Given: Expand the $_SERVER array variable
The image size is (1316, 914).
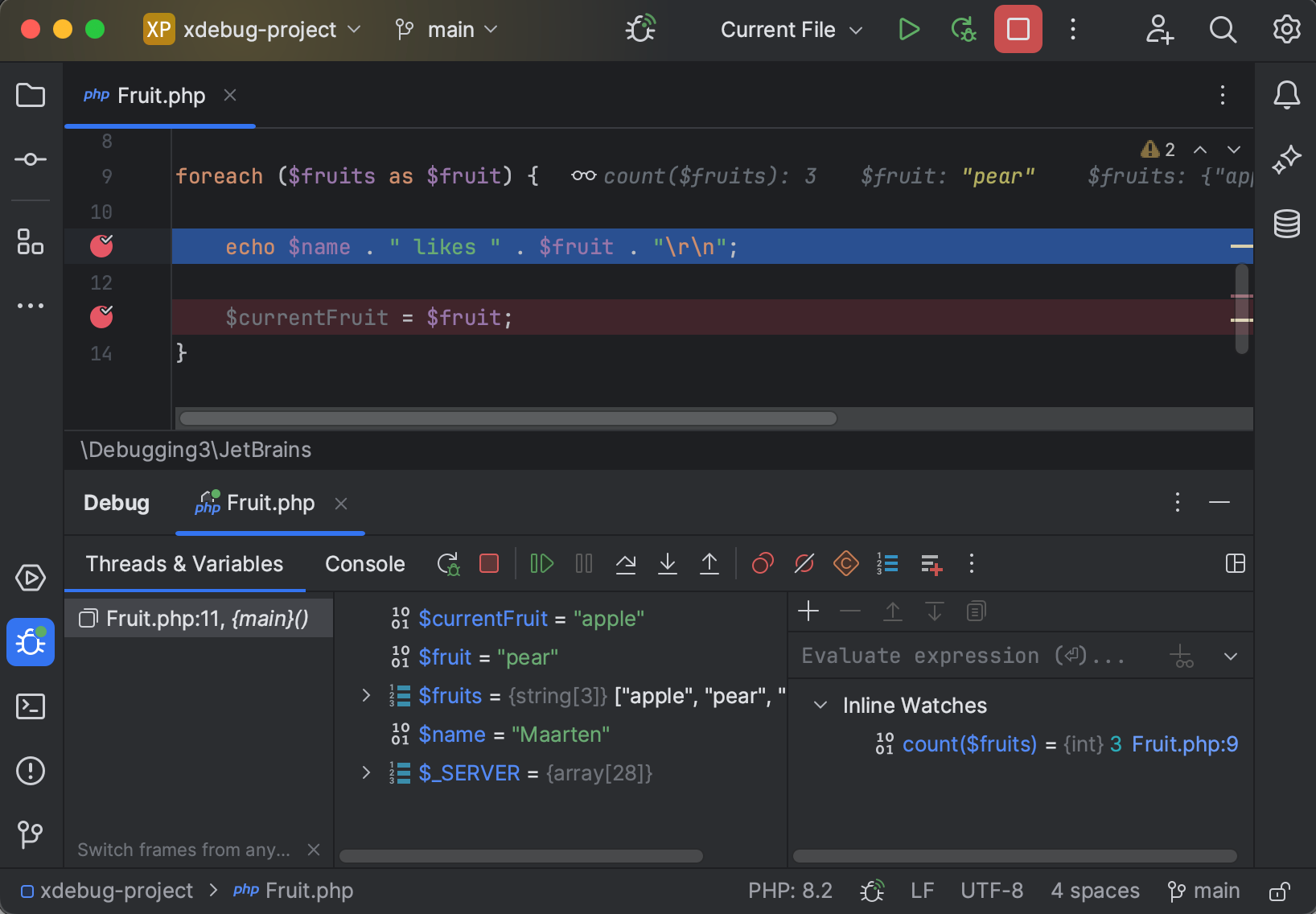Looking at the screenshot, I should coord(367,772).
